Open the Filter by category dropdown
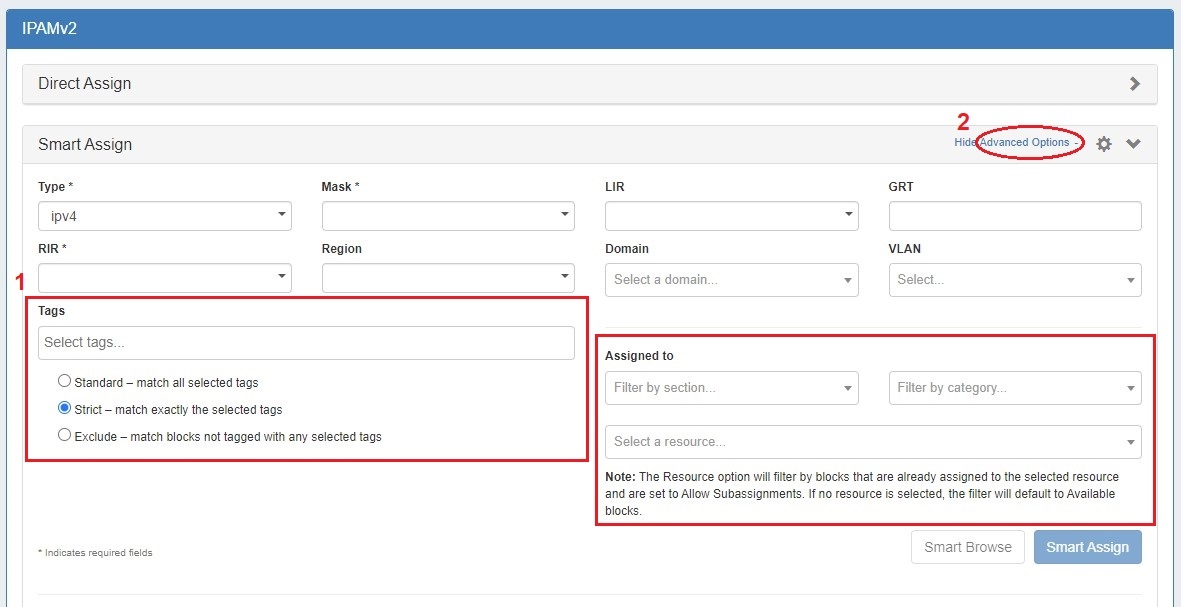The width and height of the screenshot is (1181, 607). [x=1014, y=388]
